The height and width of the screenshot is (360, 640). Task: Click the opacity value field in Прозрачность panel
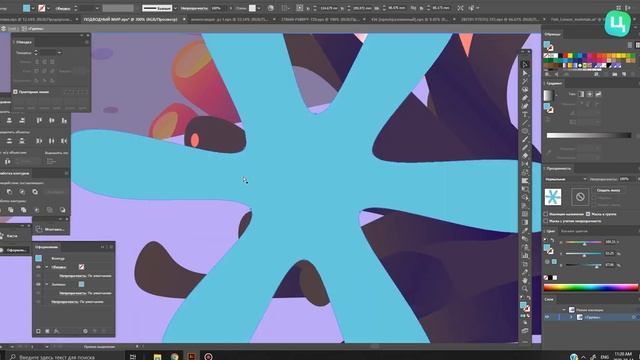click(624, 179)
